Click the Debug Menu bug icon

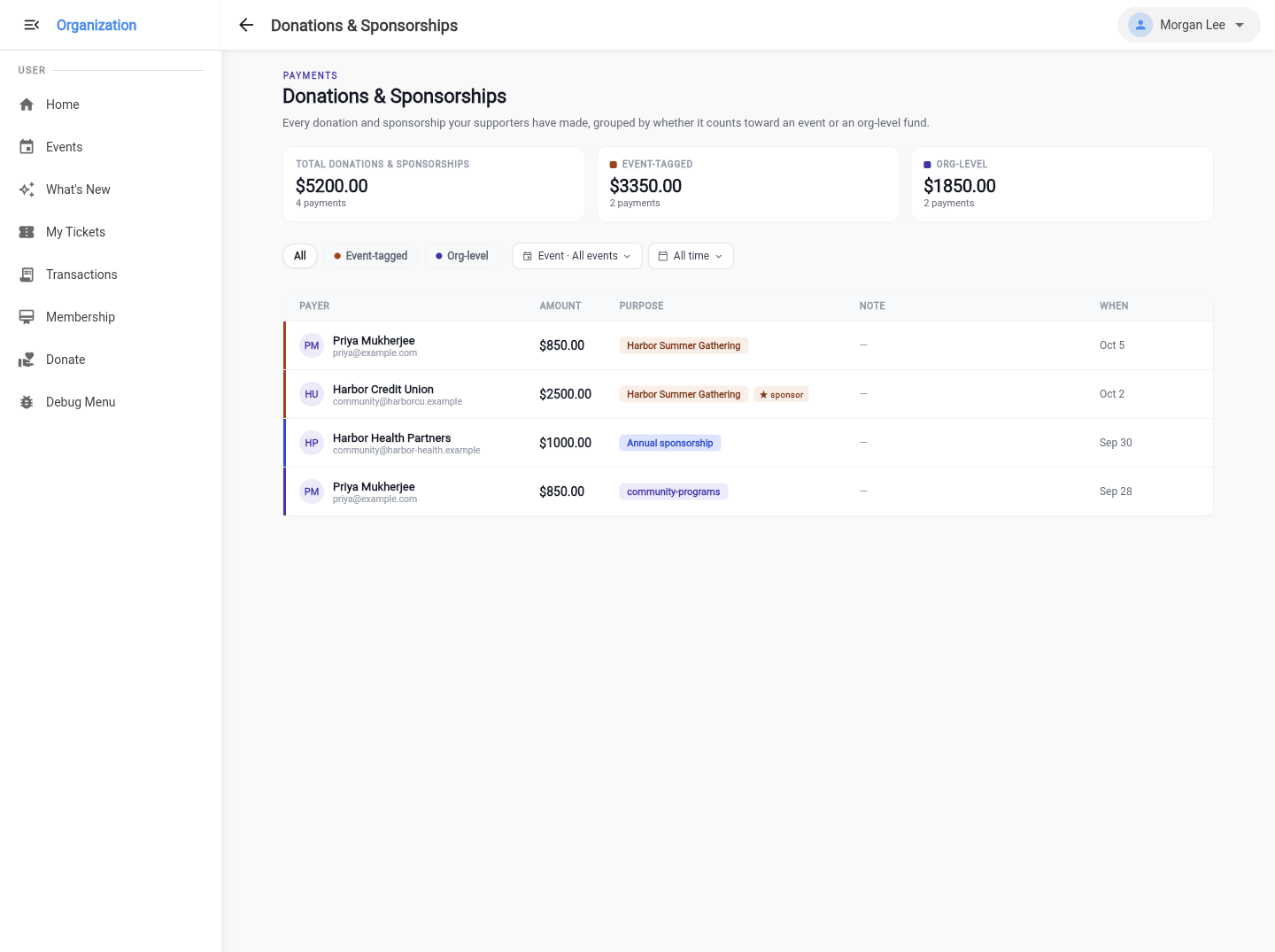pos(27,402)
